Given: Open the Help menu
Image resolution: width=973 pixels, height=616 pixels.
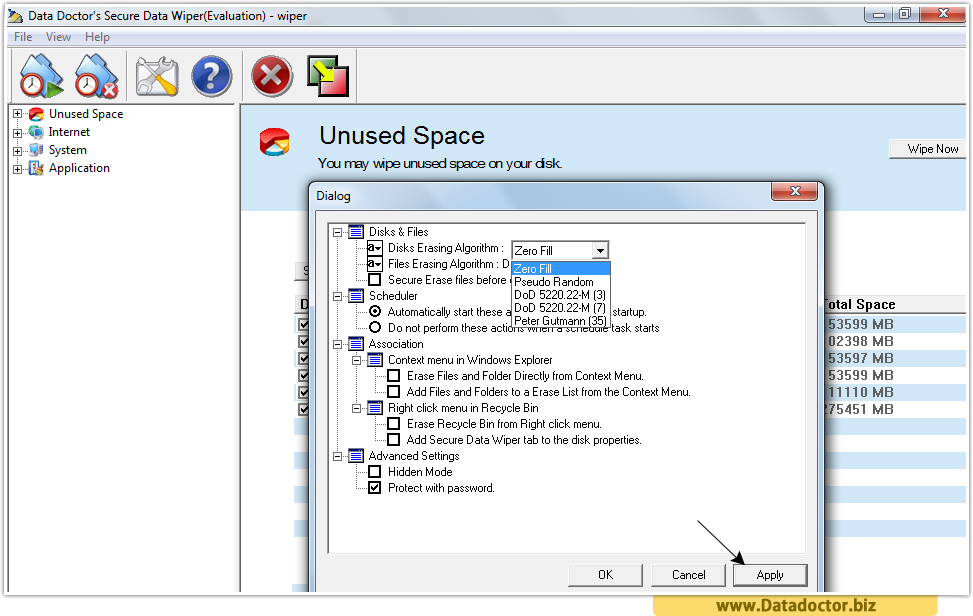Looking at the screenshot, I should 97,37.
